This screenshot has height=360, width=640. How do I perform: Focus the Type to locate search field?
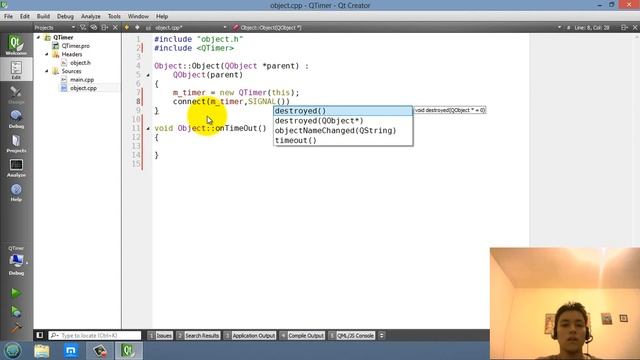click(x=95, y=336)
